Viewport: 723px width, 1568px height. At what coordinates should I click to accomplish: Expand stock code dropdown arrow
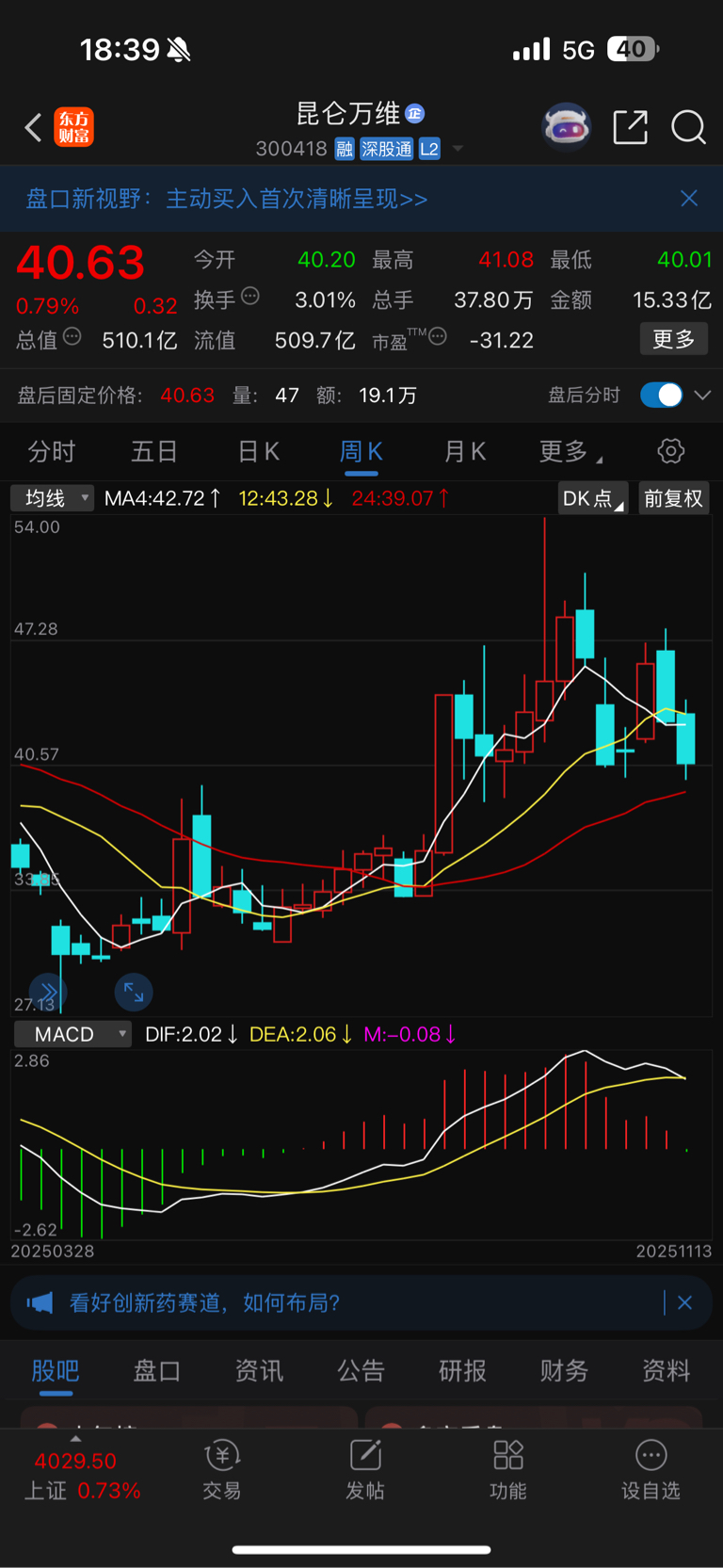tap(458, 149)
